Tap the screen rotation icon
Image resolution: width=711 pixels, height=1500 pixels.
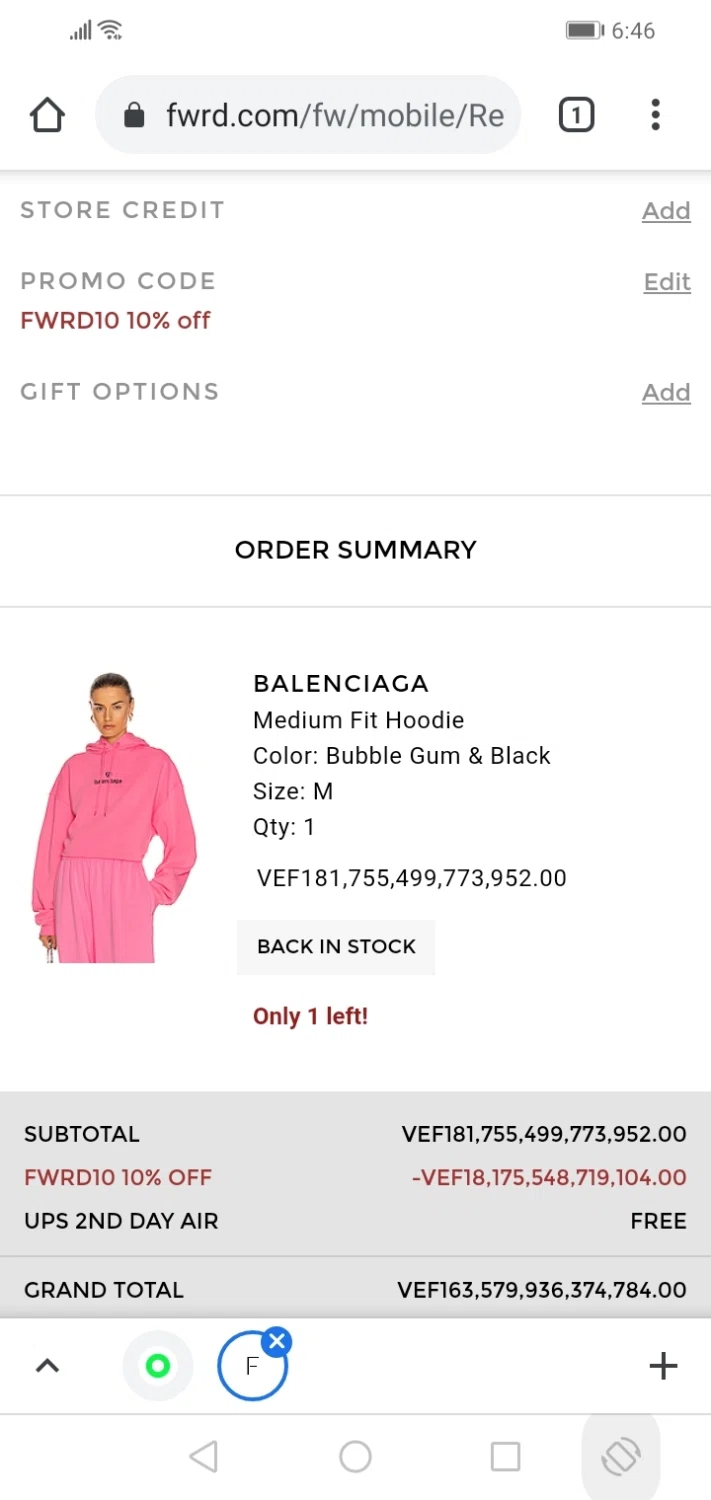[x=621, y=1456]
